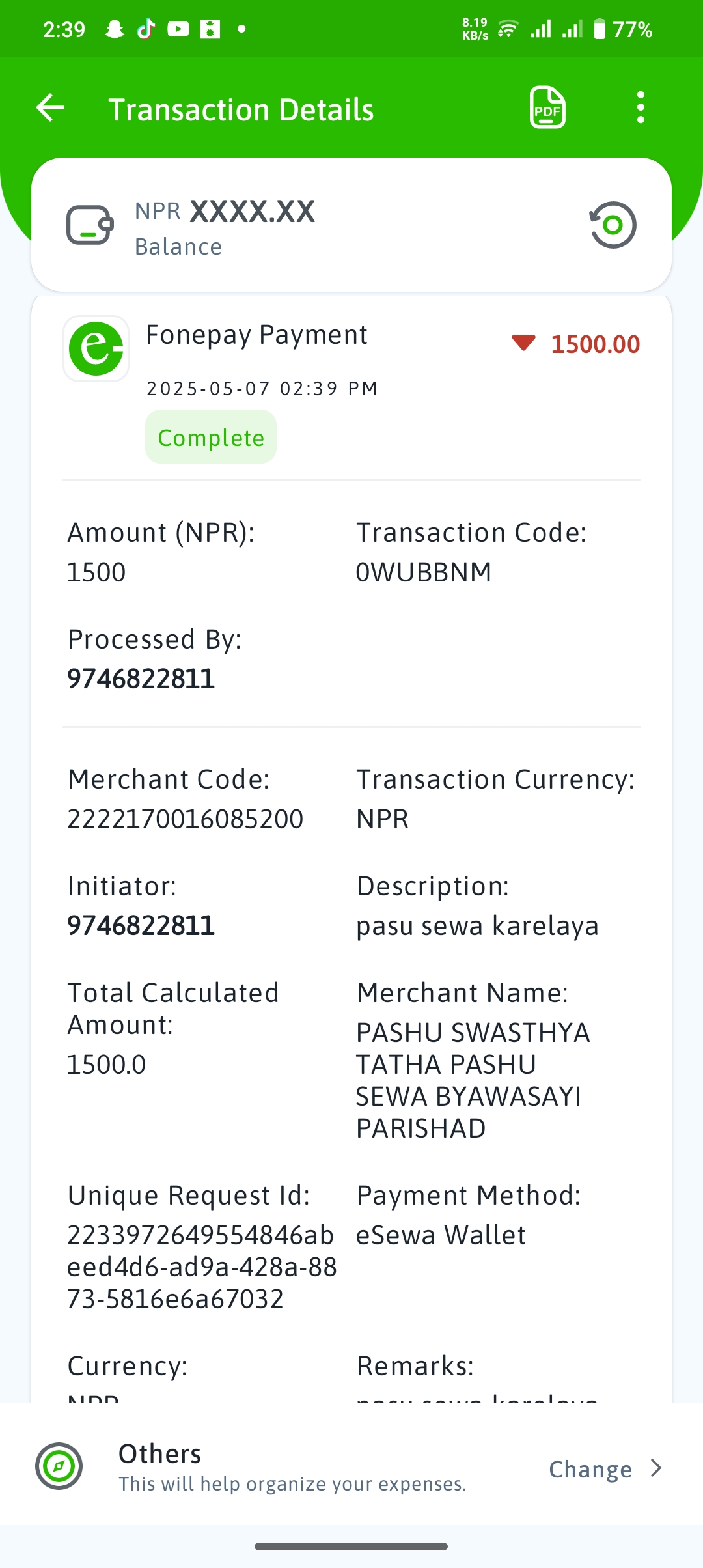The width and height of the screenshot is (703, 1568).
Task: Reveal balance with the refresh eye icon
Action: click(613, 225)
